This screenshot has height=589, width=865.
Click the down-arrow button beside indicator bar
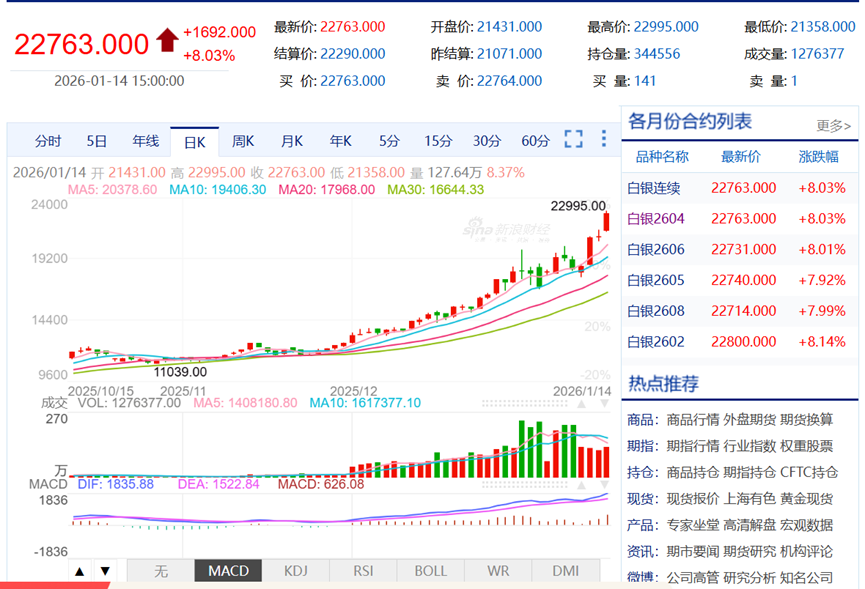point(104,570)
